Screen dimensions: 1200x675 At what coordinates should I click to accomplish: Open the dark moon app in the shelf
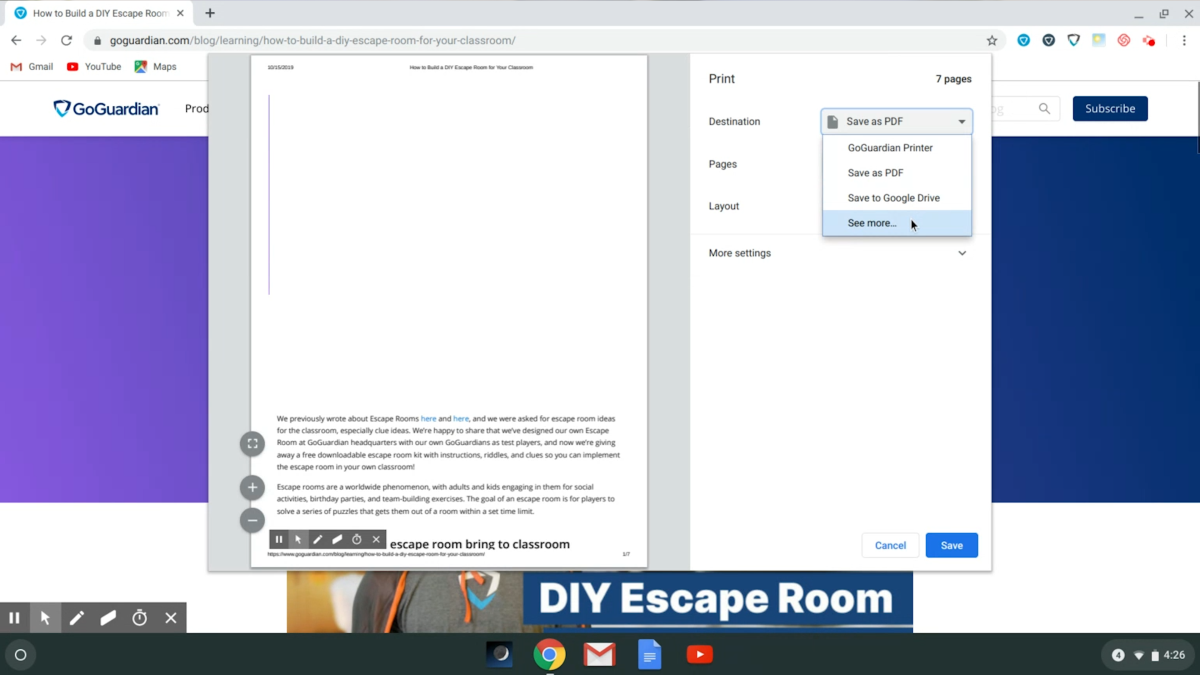[x=499, y=655]
